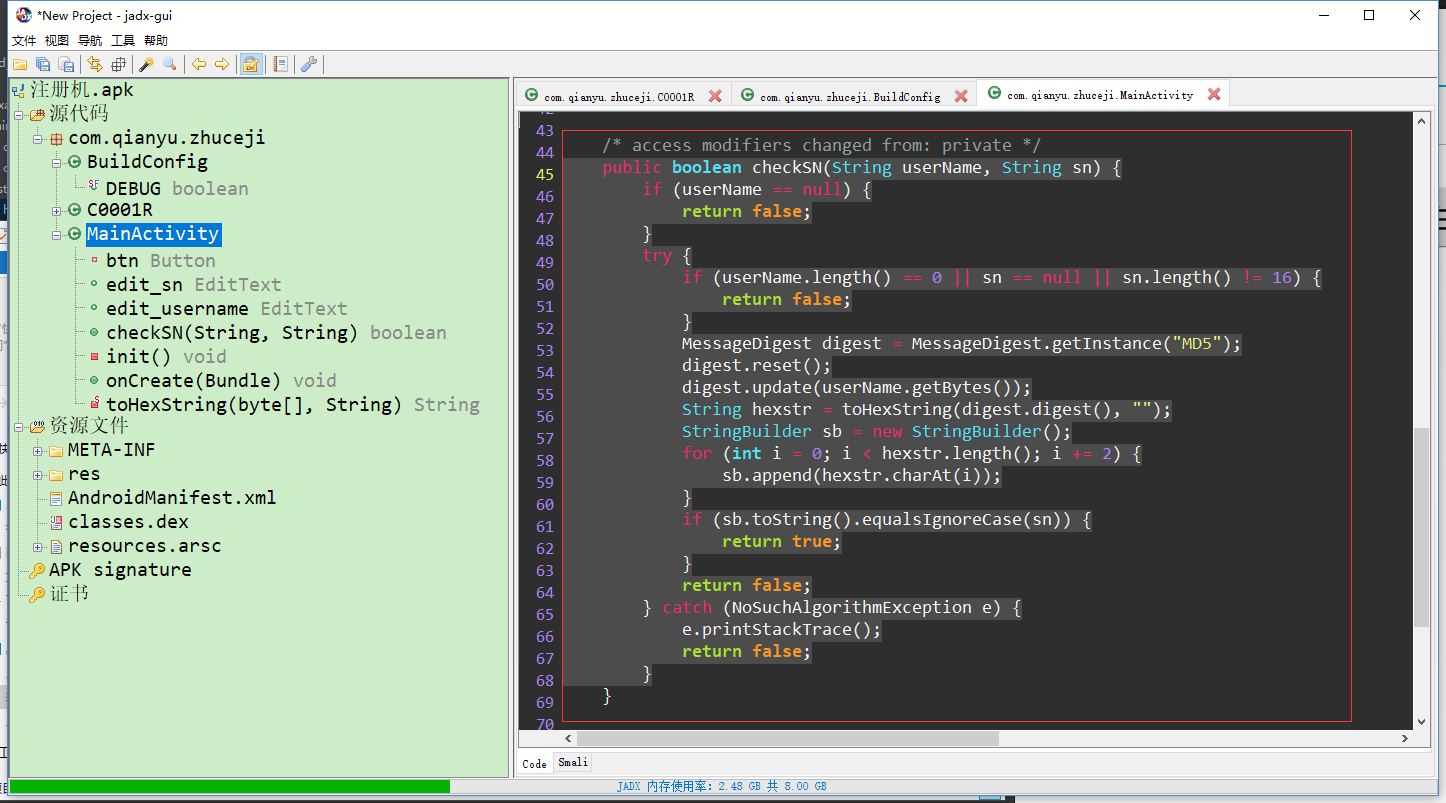
Task: Collapse the com.qianyu.zhuceji package node
Action: click(x=38, y=138)
